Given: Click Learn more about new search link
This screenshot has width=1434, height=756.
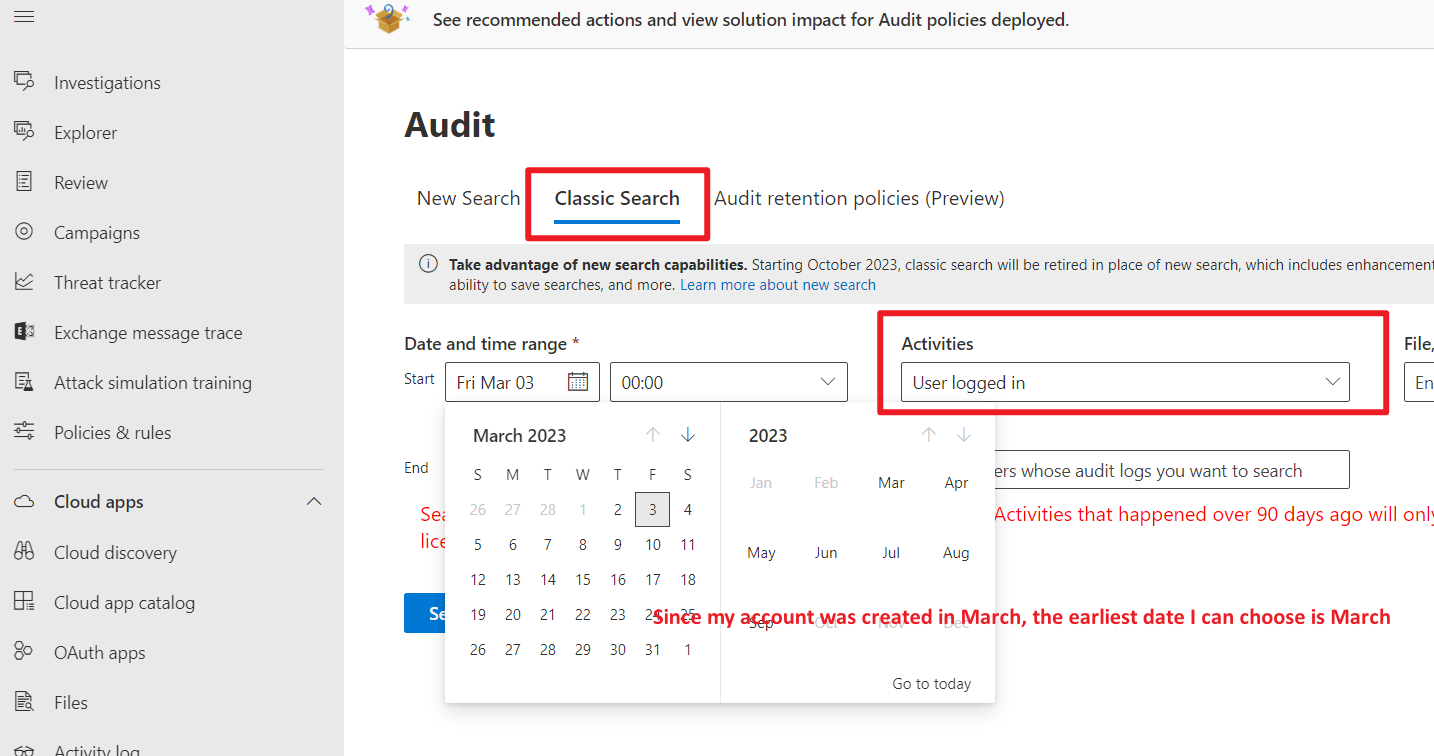Looking at the screenshot, I should click(x=778, y=285).
